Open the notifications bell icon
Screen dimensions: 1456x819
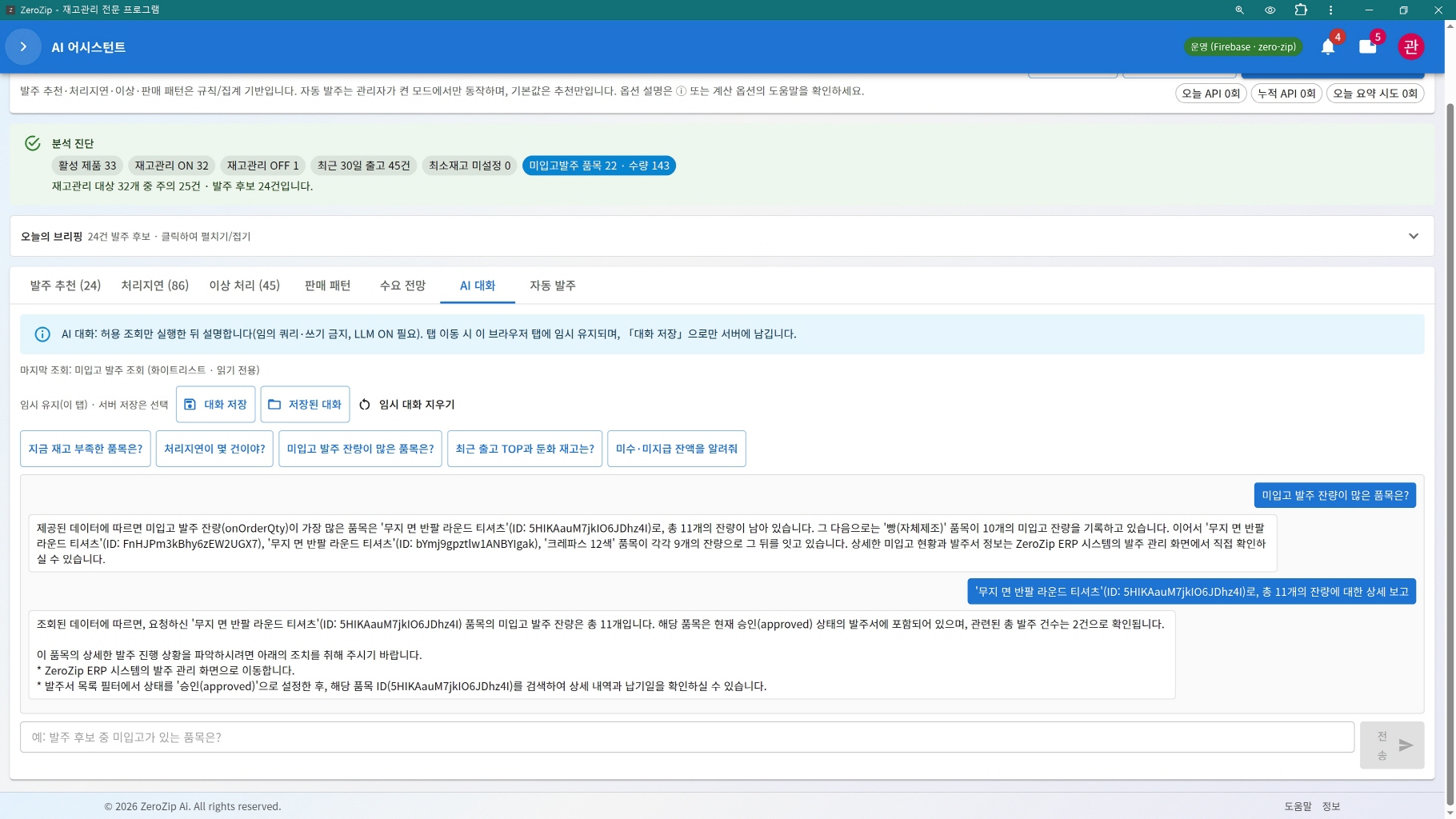[1328, 47]
